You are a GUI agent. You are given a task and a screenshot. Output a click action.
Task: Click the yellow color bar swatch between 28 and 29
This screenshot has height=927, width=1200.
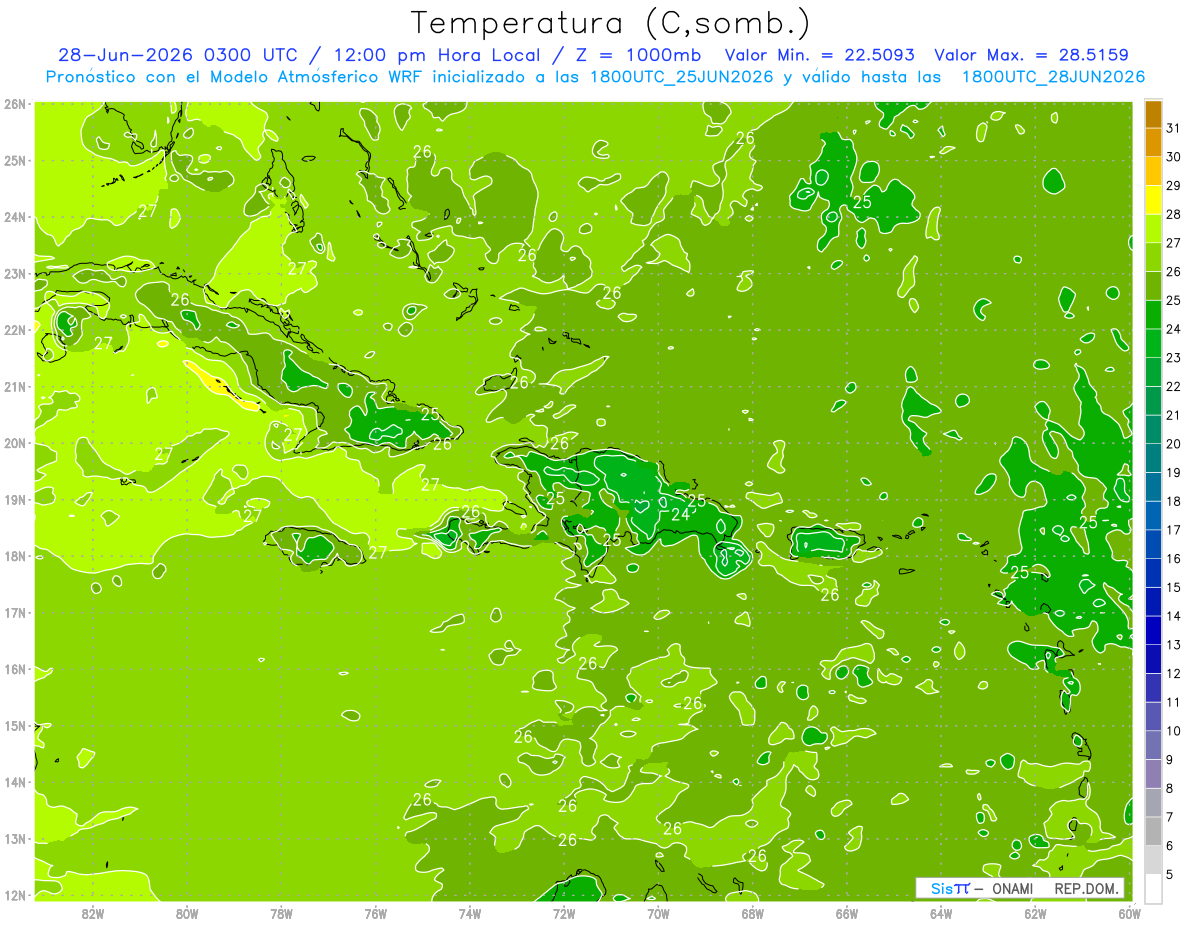[x=1153, y=200]
